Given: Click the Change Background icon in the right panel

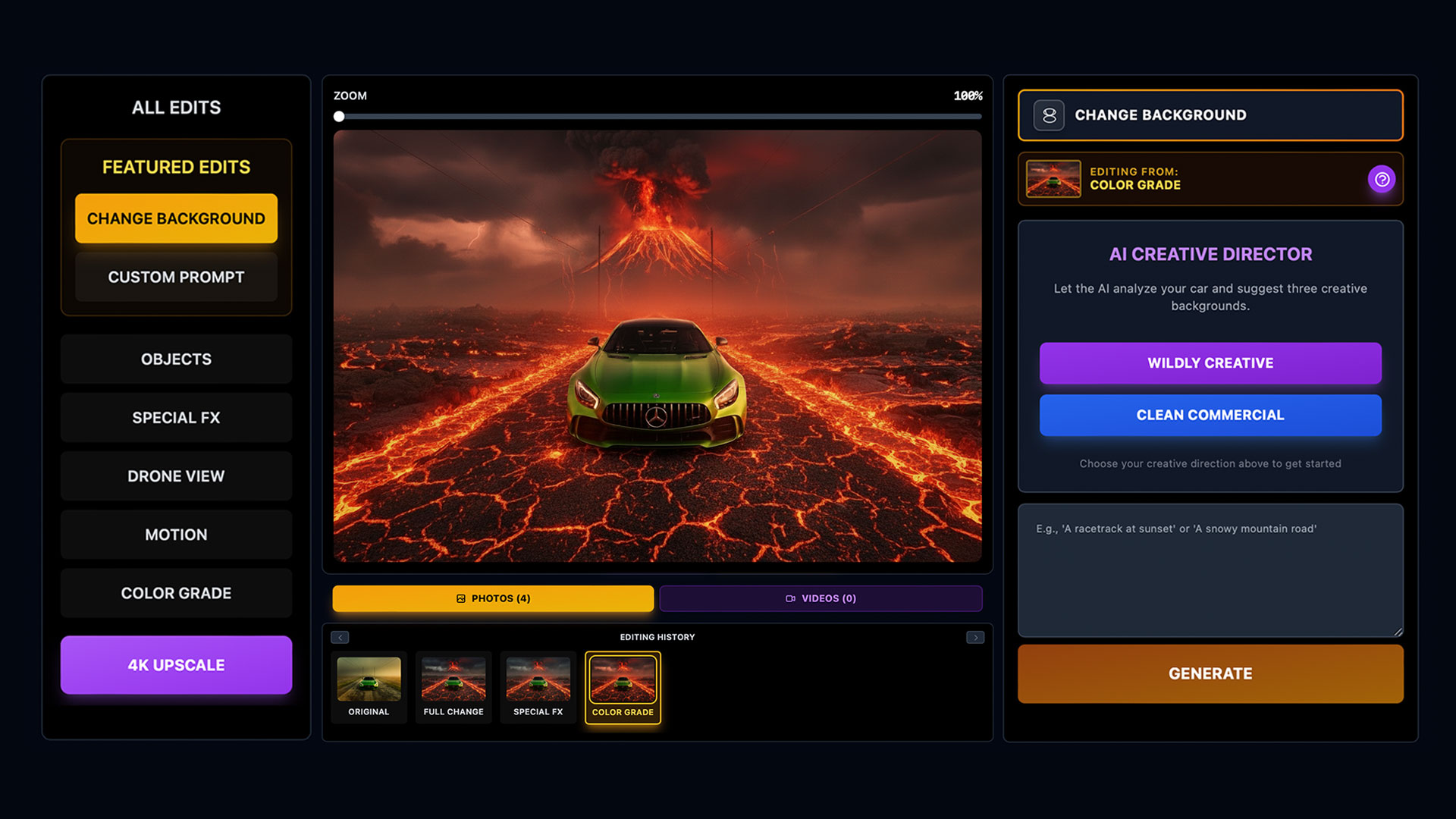Looking at the screenshot, I should (x=1048, y=115).
